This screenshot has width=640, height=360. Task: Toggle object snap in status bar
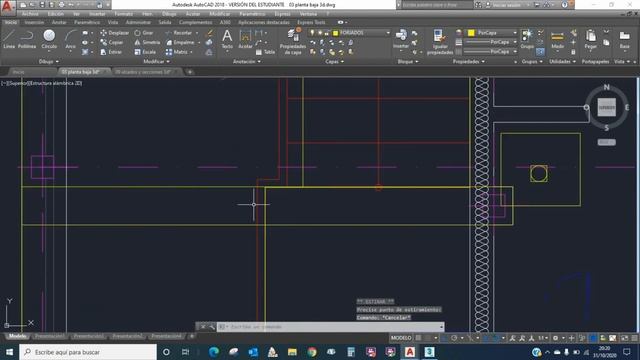pyautogui.click(x=495, y=338)
